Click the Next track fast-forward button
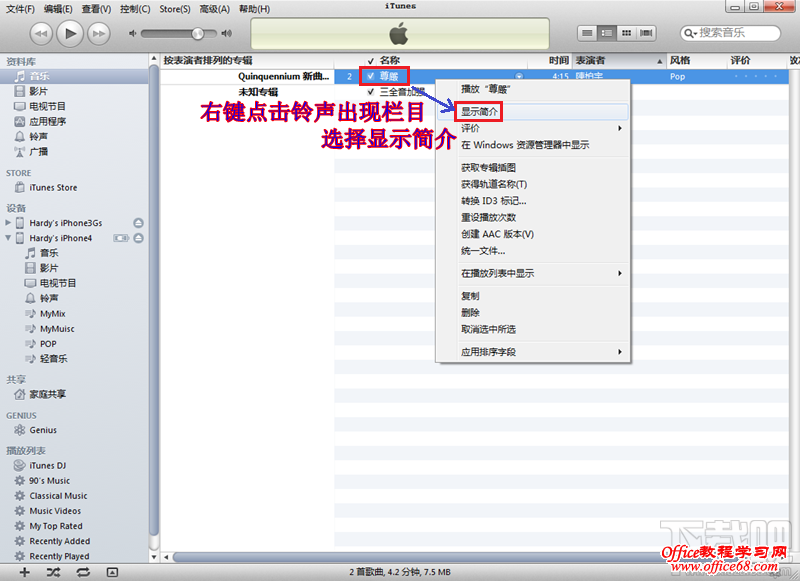Image resolution: width=800 pixels, height=581 pixels. pos(99,34)
